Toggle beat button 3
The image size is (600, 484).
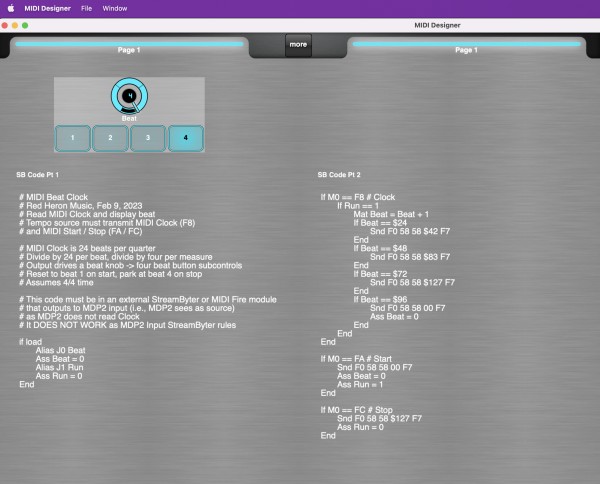coord(148,138)
